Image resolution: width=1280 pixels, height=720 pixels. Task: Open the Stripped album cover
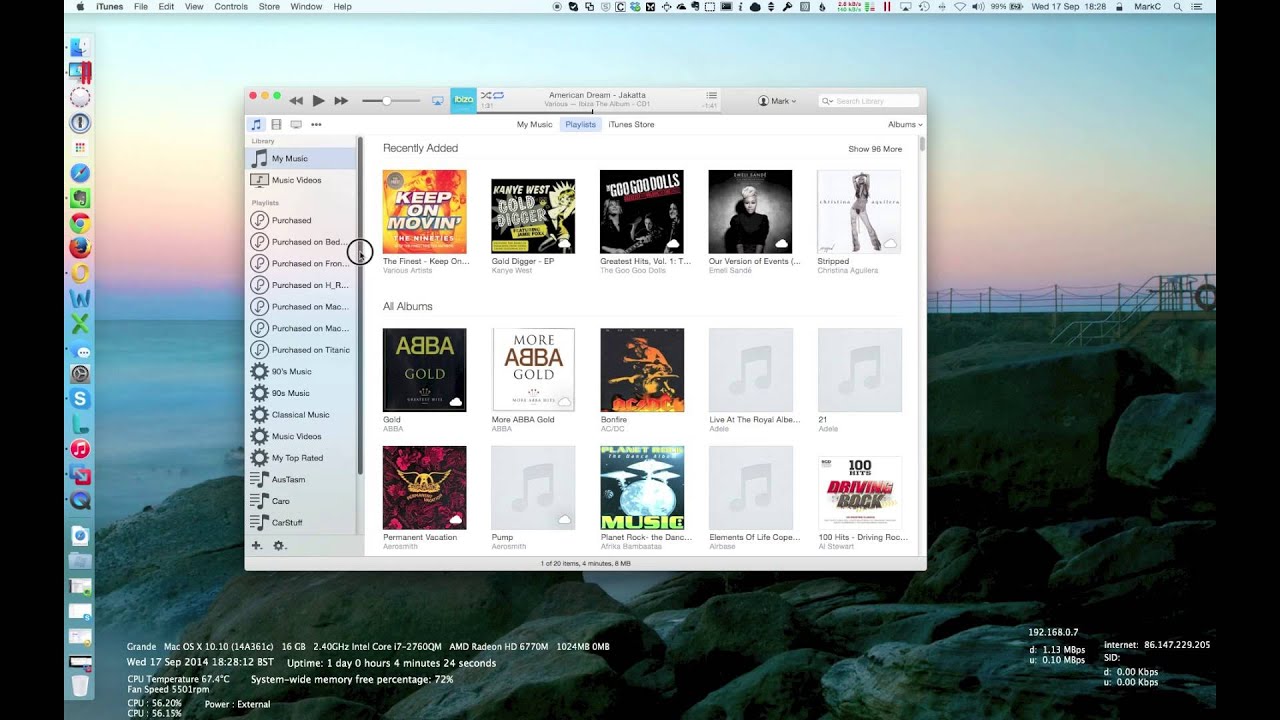click(x=859, y=212)
